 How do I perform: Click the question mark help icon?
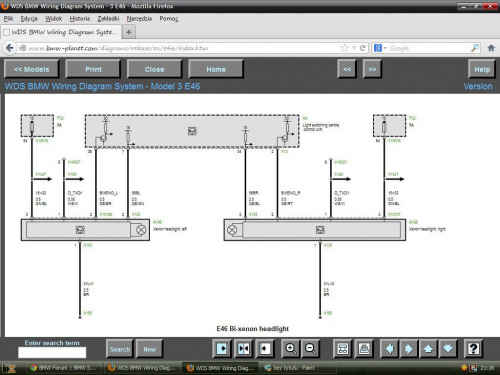[x=473, y=349]
